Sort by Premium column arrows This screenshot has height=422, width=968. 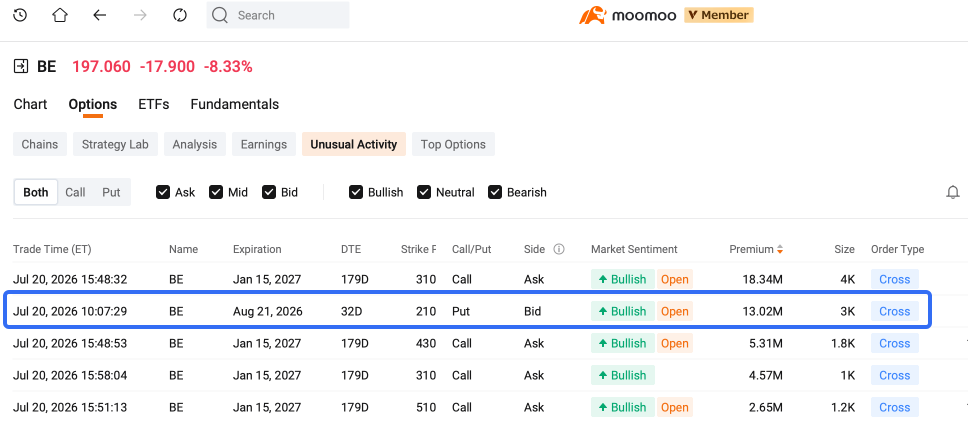tap(780, 249)
